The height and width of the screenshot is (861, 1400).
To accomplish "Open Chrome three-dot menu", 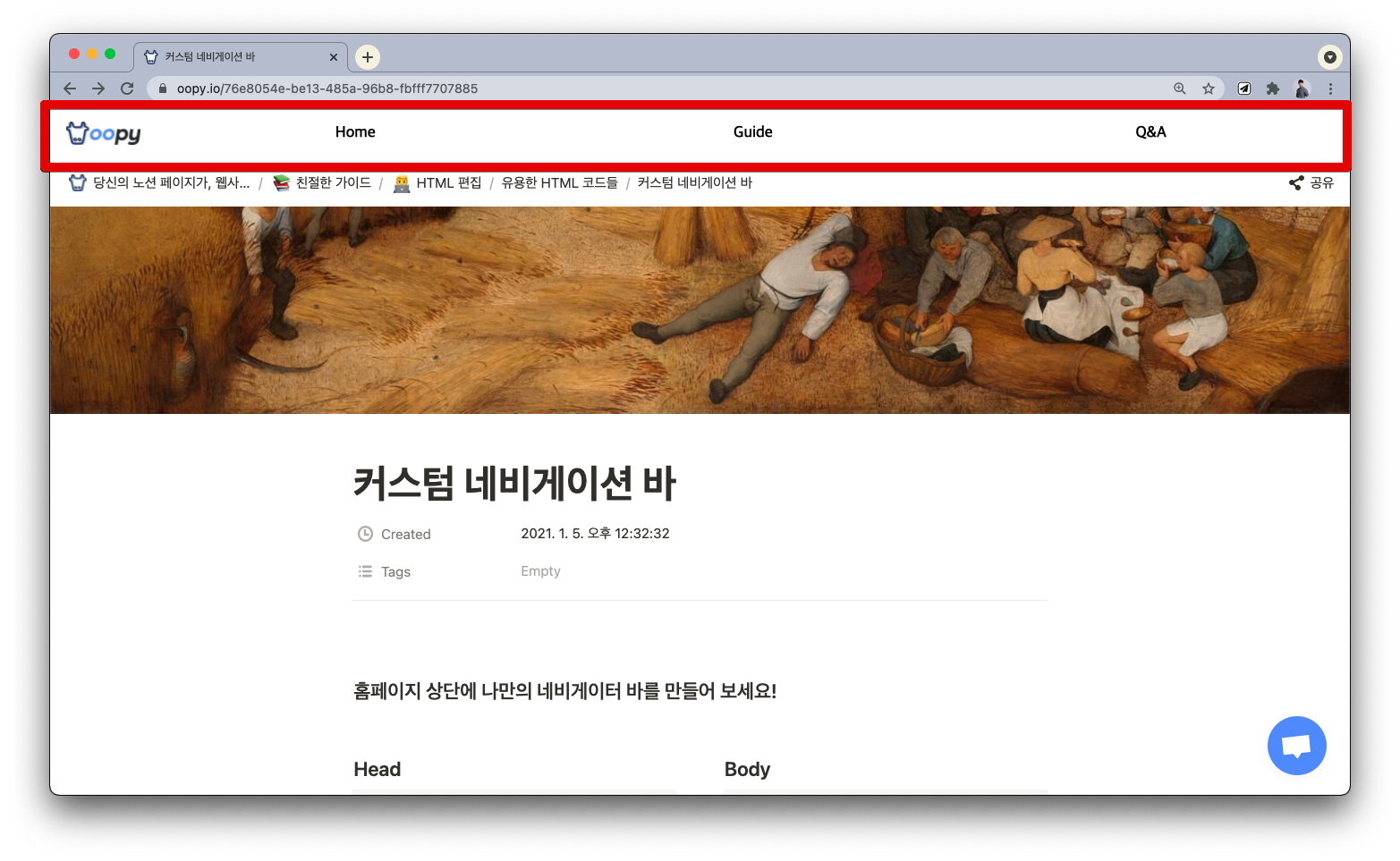I will (x=1330, y=89).
